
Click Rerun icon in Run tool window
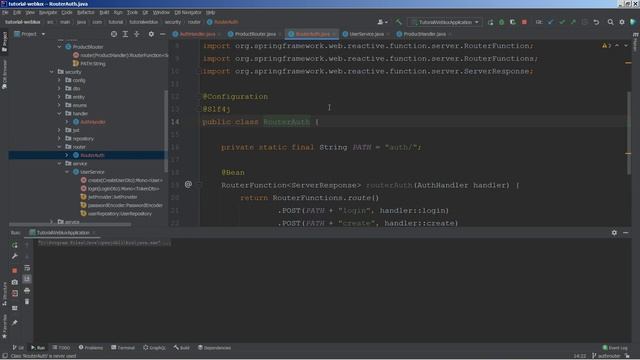click(x=15, y=245)
